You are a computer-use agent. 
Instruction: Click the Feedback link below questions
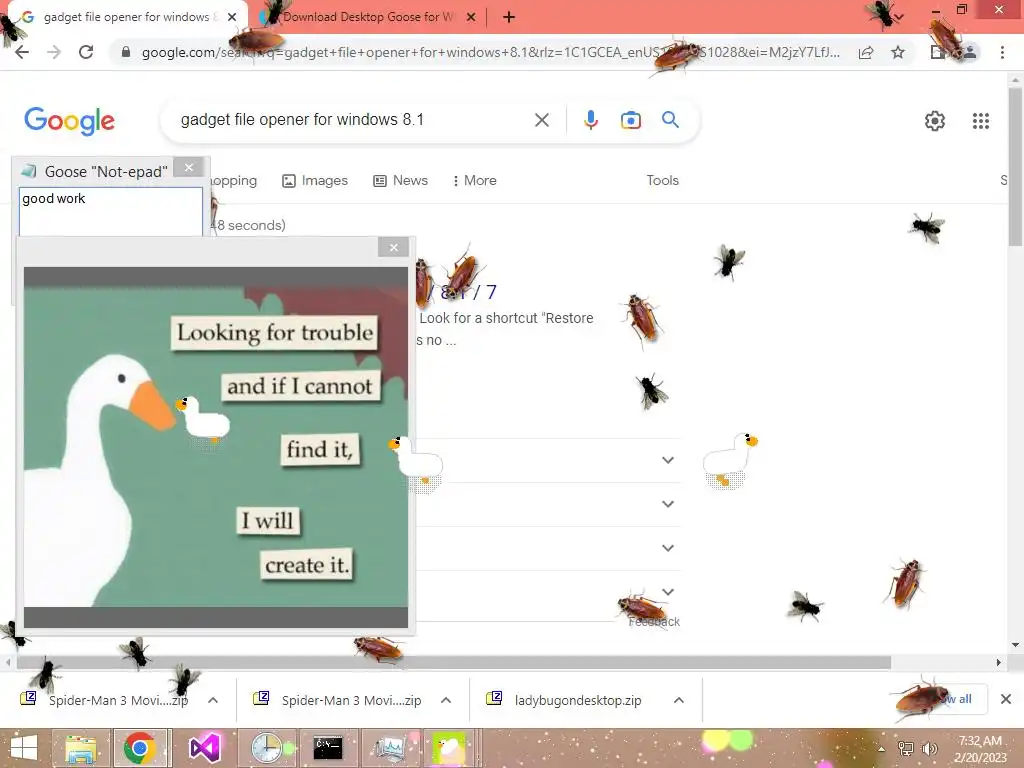[654, 622]
